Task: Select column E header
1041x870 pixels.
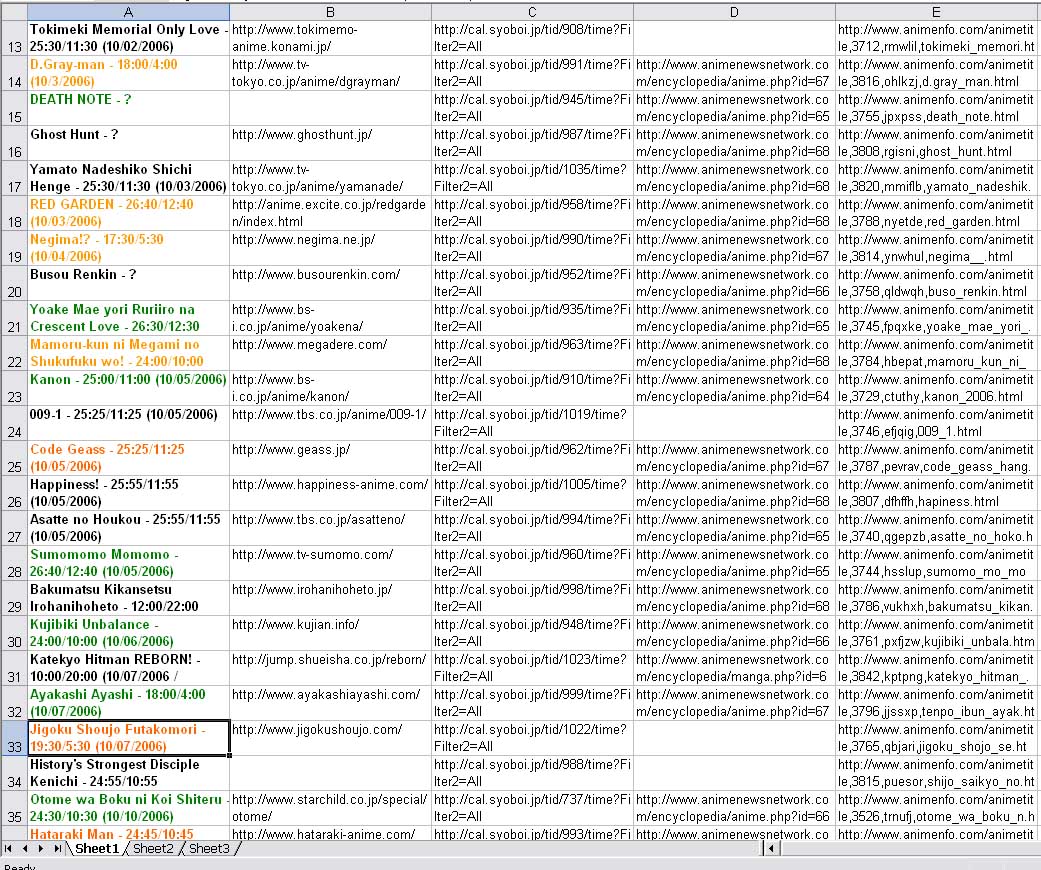Action: (x=936, y=12)
